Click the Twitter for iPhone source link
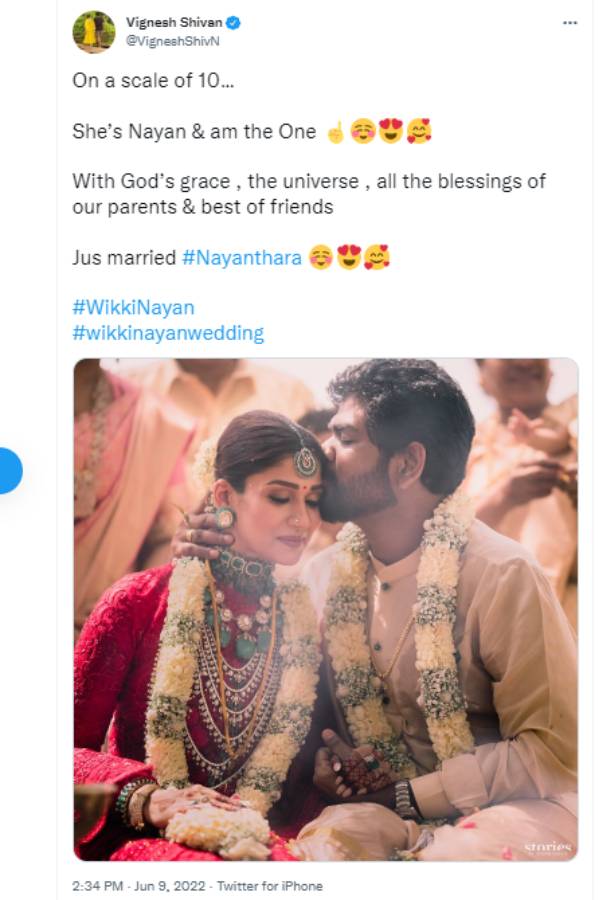Viewport: 600px width, 900px height. [x=270, y=886]
